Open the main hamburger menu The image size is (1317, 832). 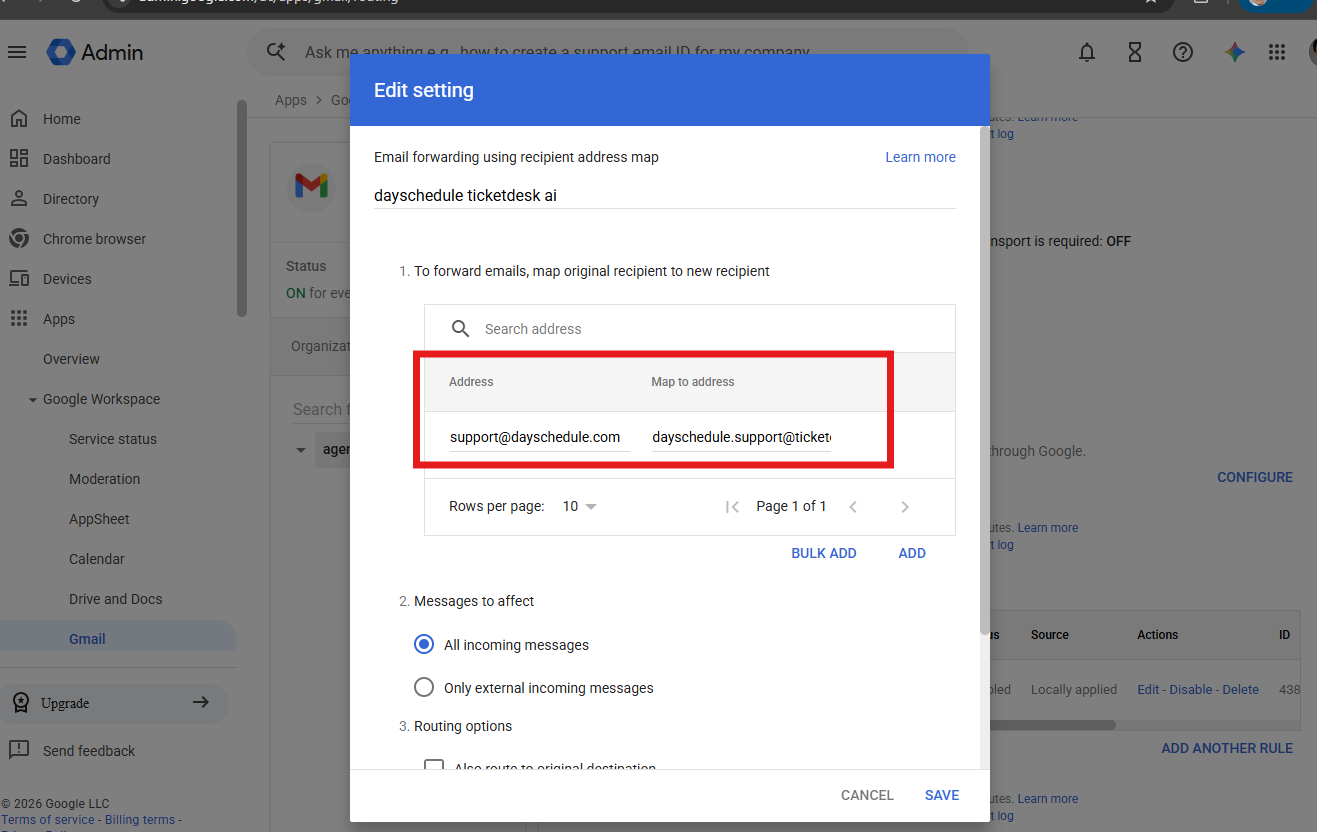coord(17,52)
